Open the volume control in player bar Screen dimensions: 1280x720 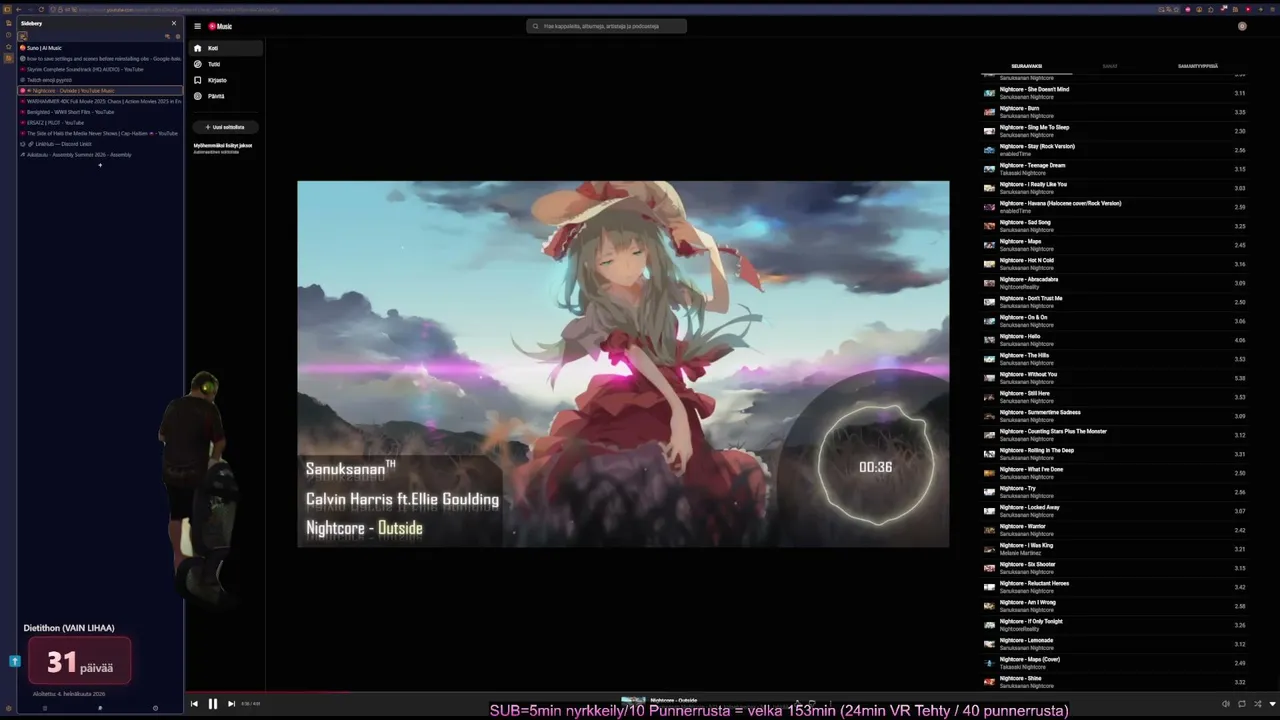coord(1226,704)
